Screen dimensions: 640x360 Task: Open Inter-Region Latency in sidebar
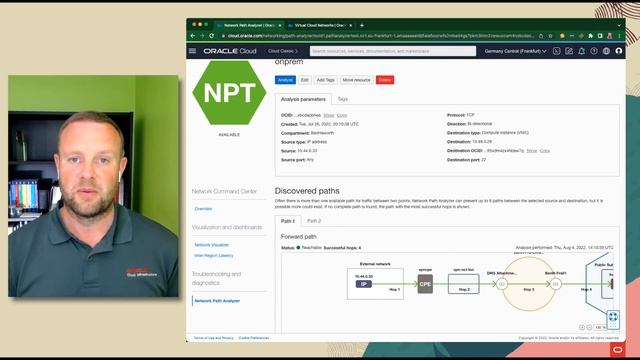coord(214,256)
